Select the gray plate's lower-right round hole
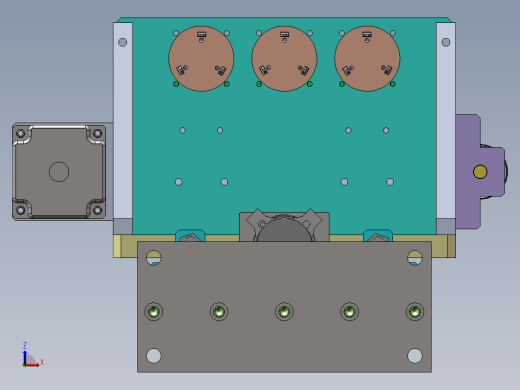Viewport: 520px width, 390px height. coord(415,356)
